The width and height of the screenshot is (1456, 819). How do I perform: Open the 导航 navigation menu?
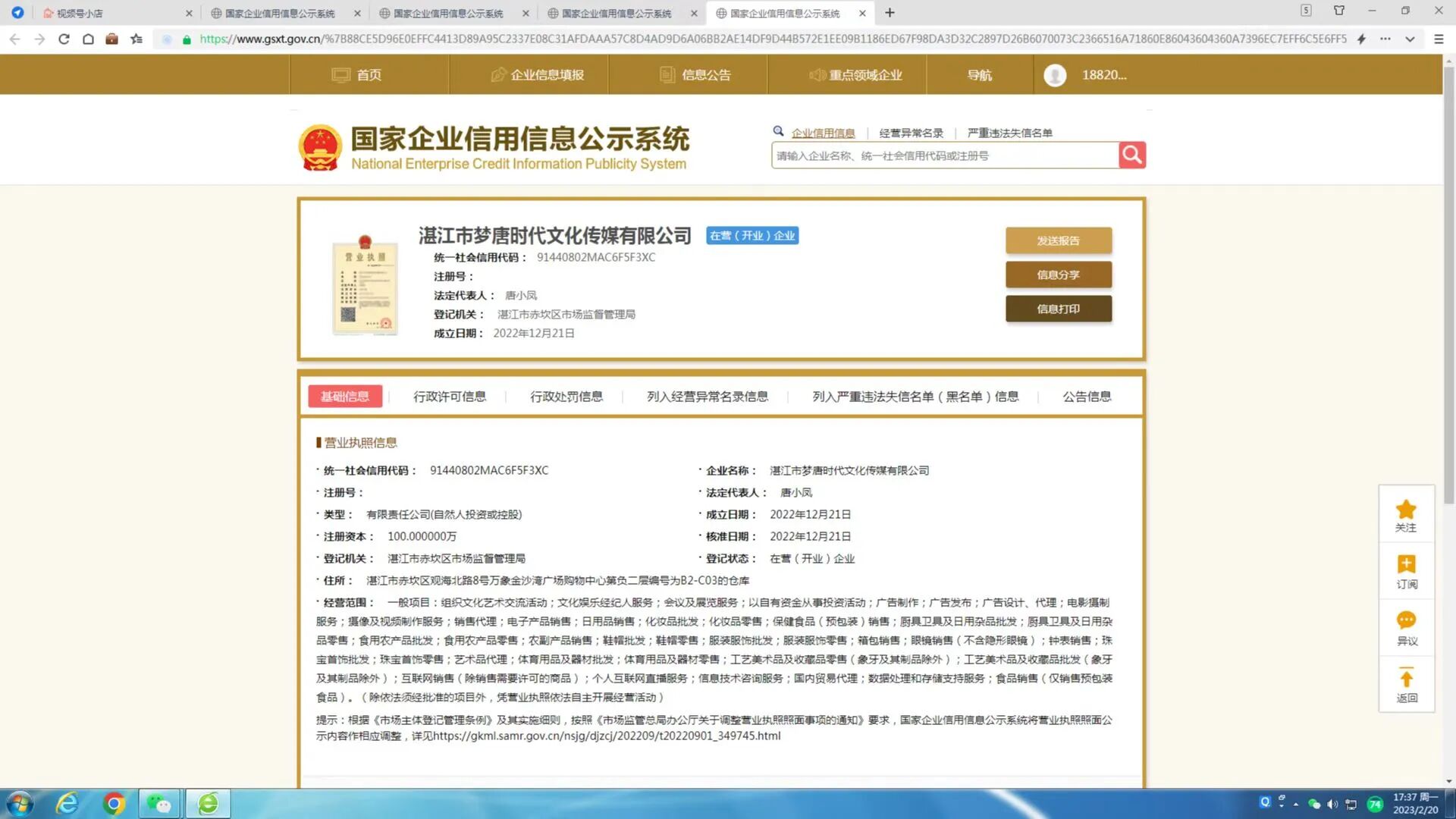pyautogui.click(x=979, y=75)
